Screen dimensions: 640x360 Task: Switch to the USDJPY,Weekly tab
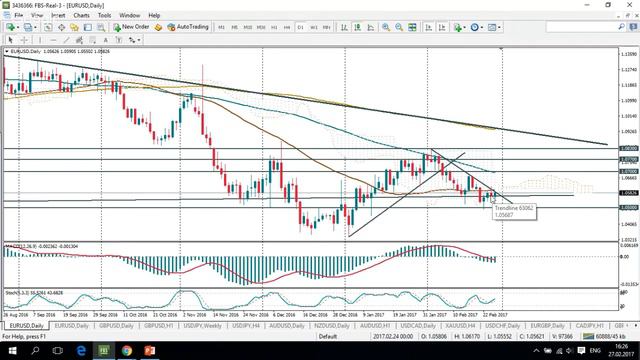click(x=202, y=326)
